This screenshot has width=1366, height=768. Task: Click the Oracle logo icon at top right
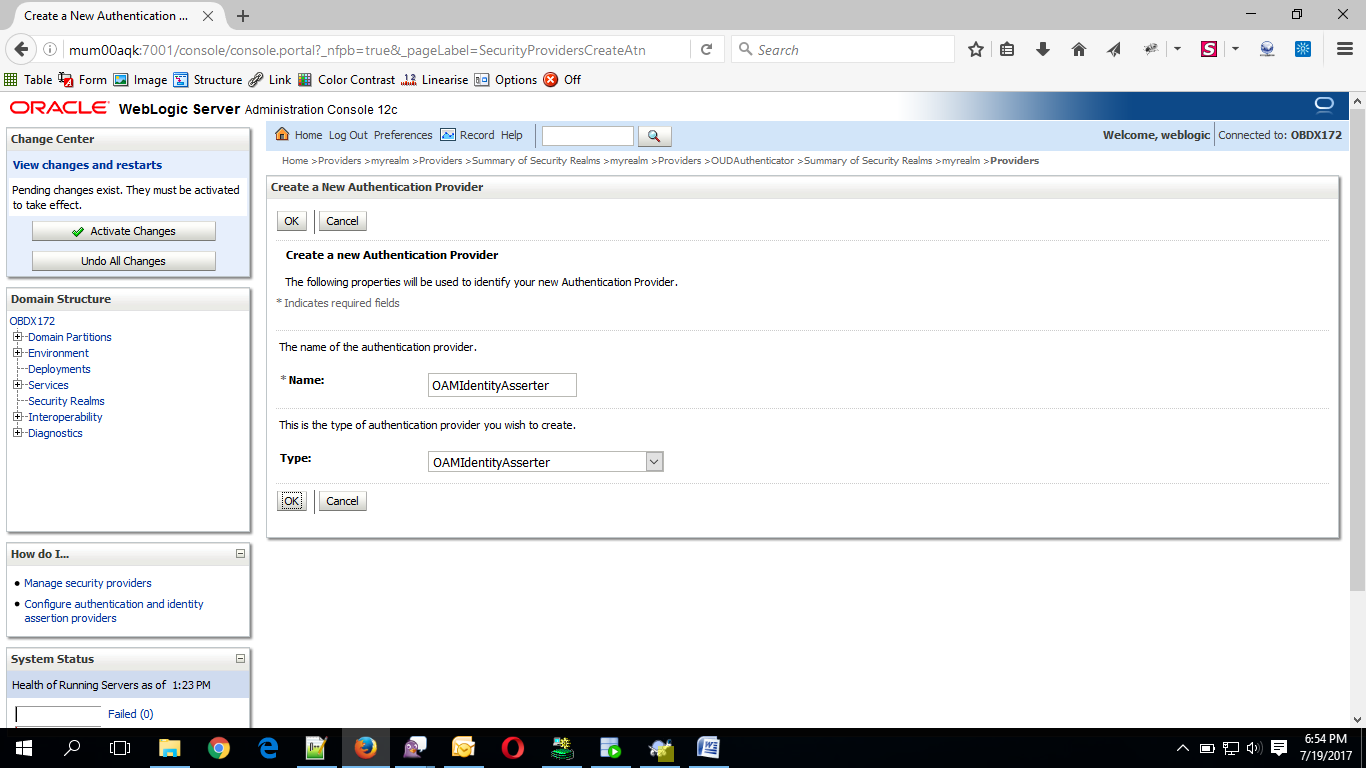tap(1324, 105)
